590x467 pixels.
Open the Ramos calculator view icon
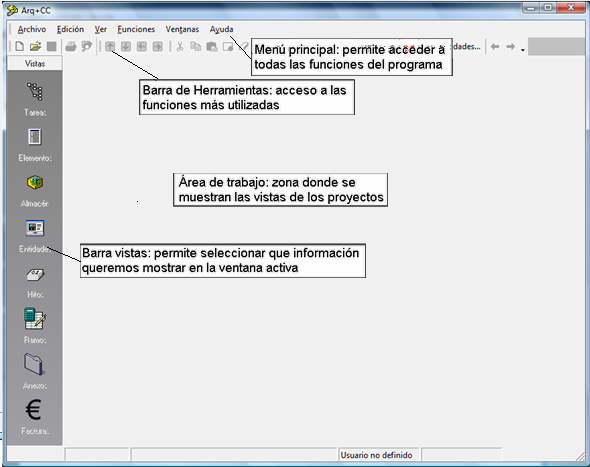(35, 319)
